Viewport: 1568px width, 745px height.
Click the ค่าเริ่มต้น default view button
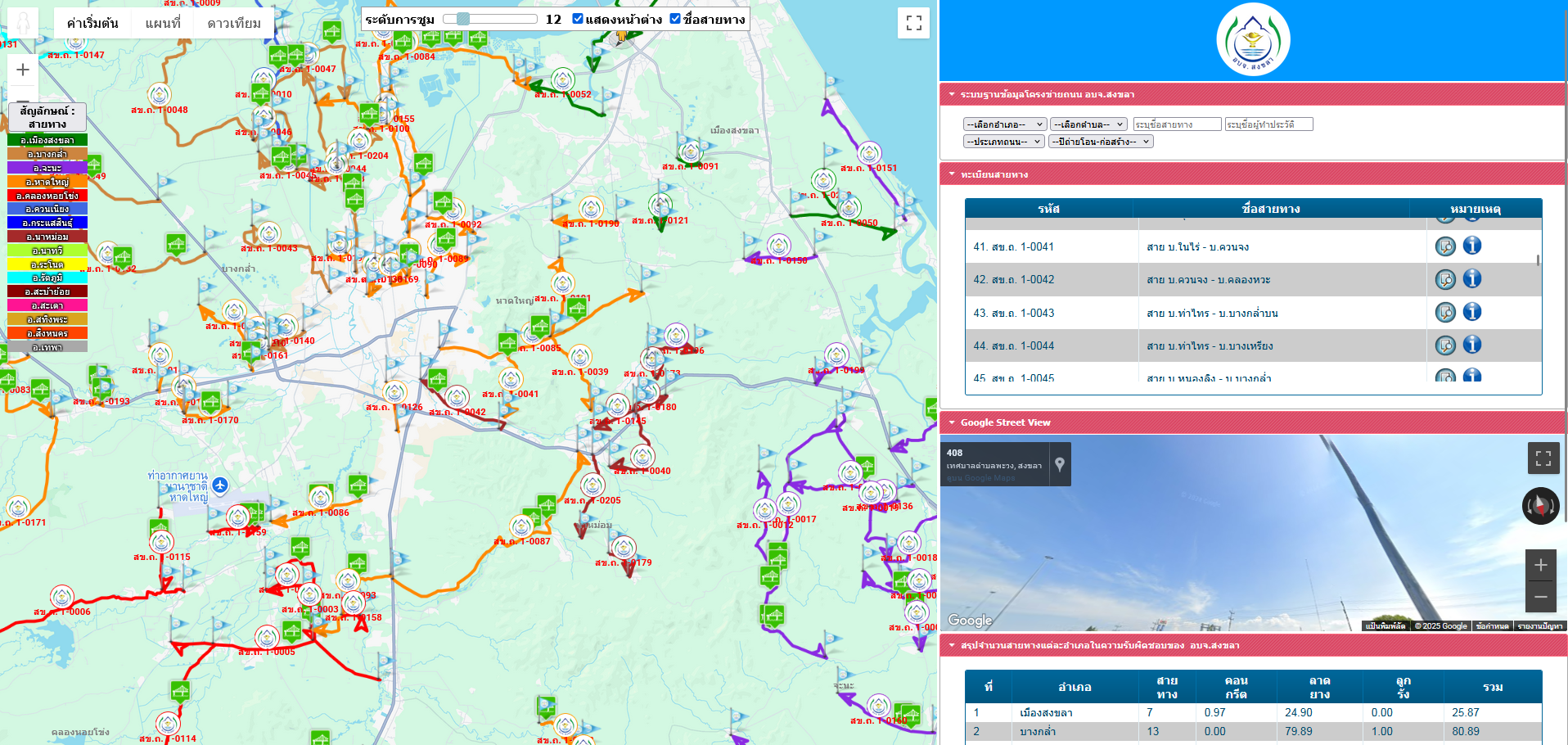92,23
